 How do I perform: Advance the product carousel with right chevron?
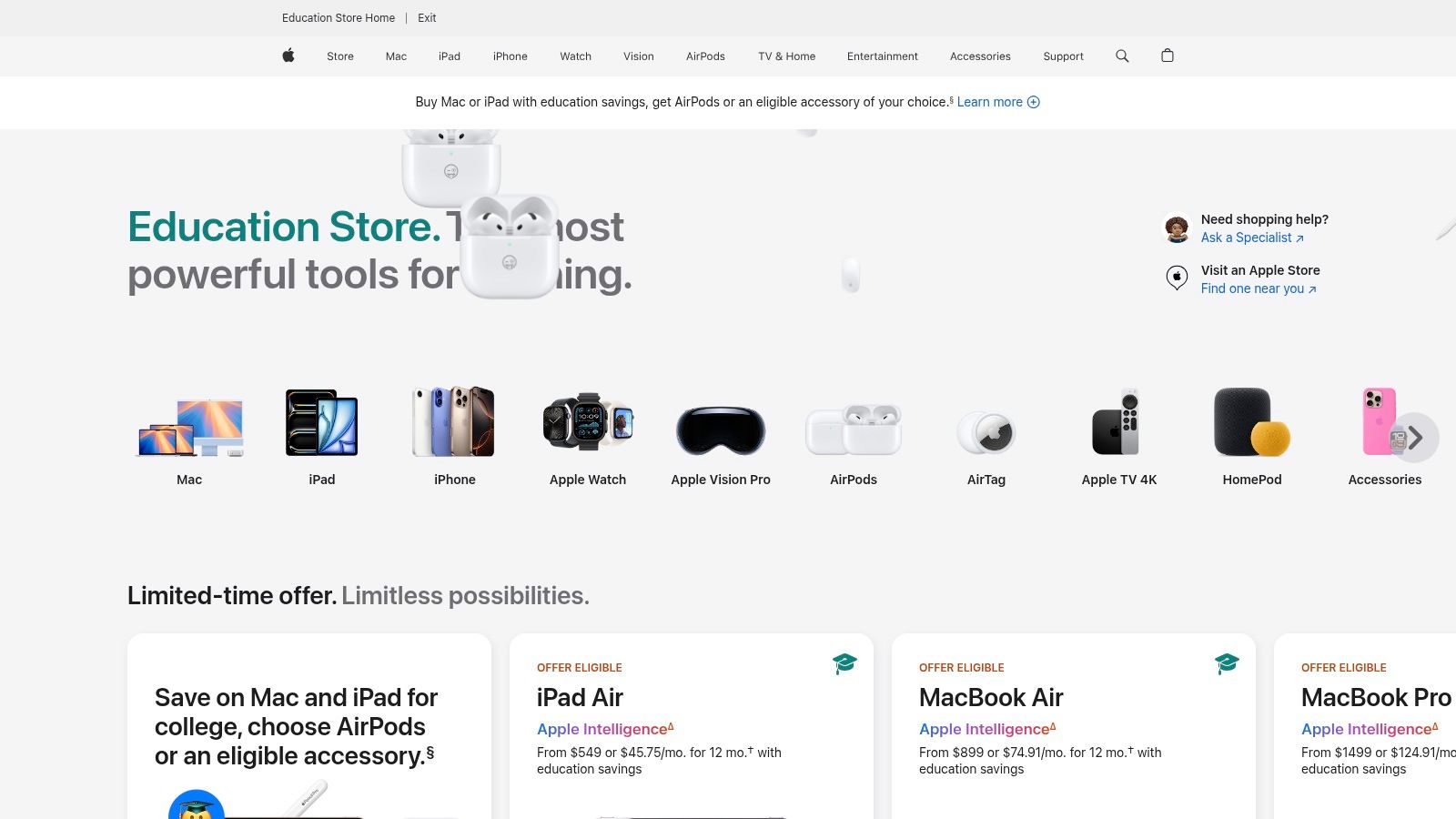1415,438
